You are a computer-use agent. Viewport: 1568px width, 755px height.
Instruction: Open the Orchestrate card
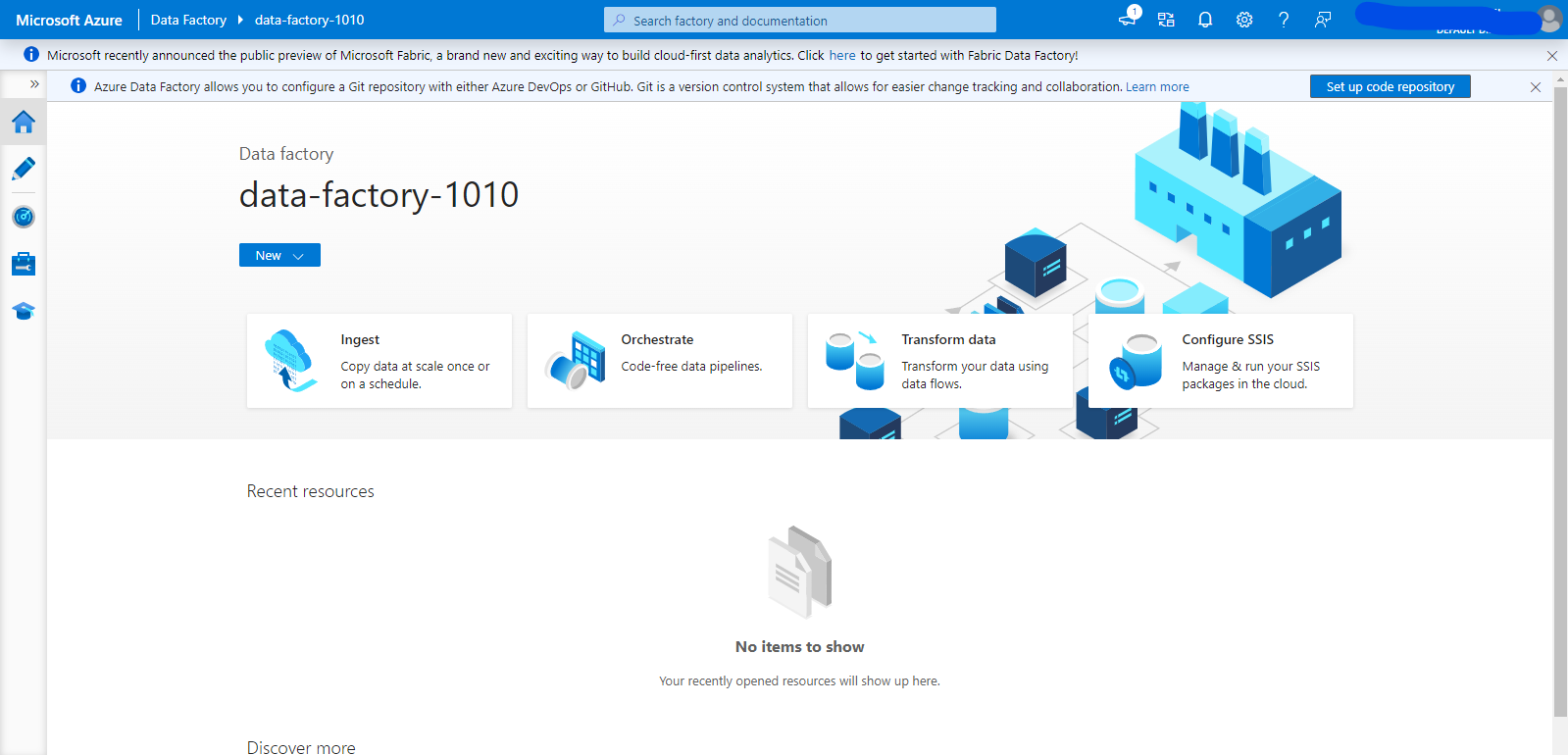(660, 361)
